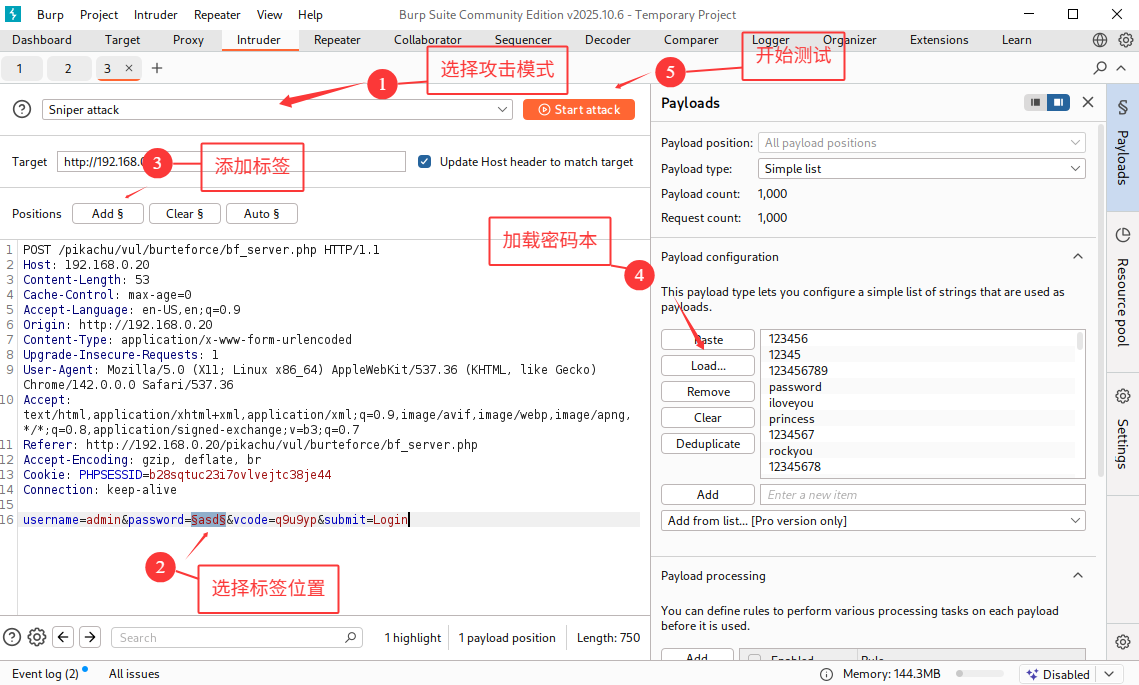1139x685 pixels.
Task: Open the Burp menu
Action: click(50, 15)
